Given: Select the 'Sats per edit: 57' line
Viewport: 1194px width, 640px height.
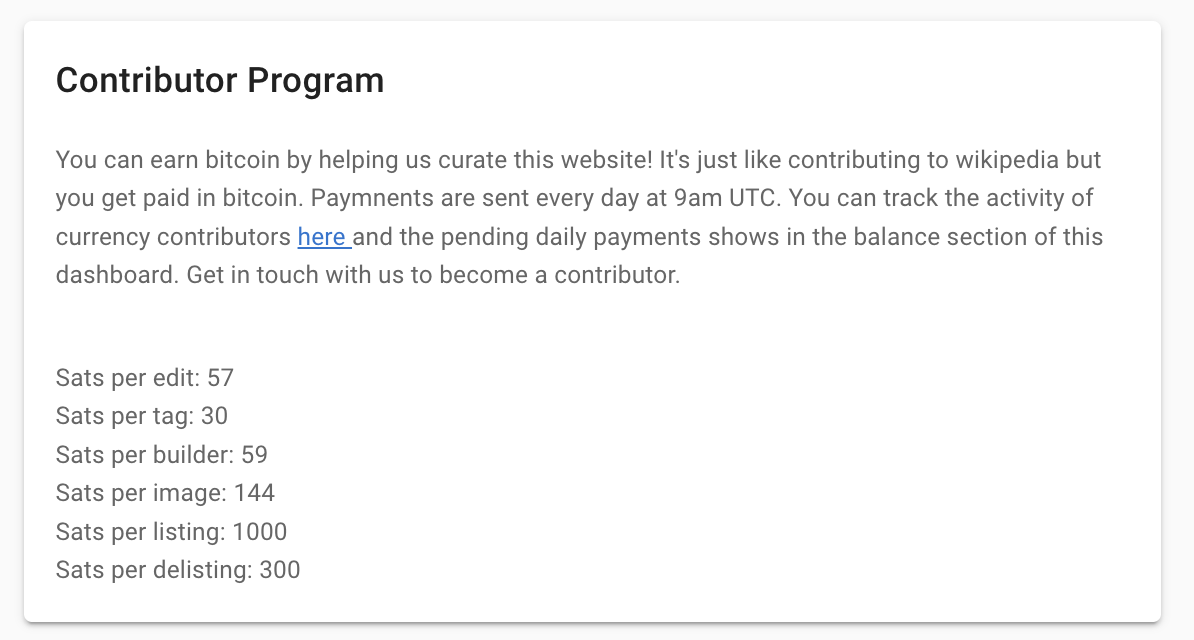Looking at the screenshot, I should pyautogui.click(x=145, y=378).
